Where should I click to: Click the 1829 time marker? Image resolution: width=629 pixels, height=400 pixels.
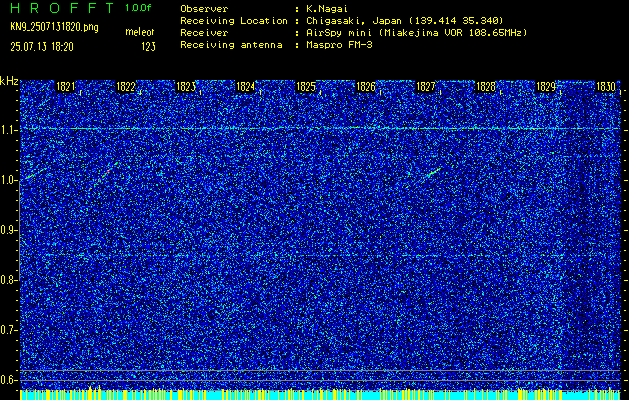(546, 87)
